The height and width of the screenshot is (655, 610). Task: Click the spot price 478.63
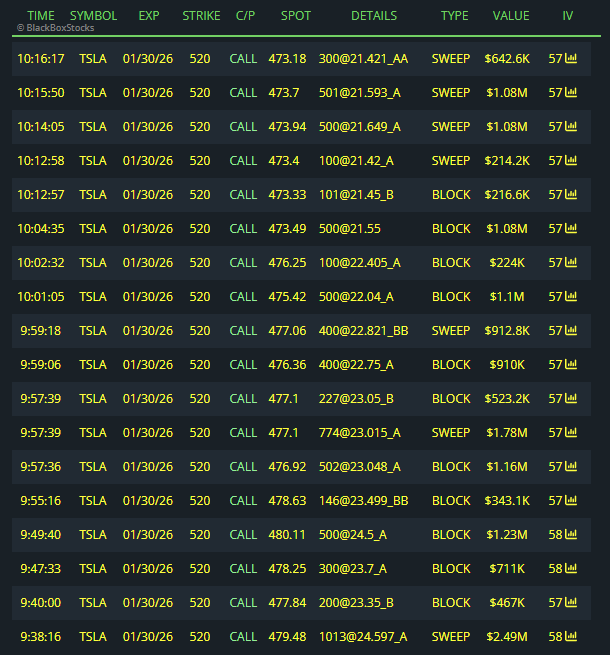point(287,500)
